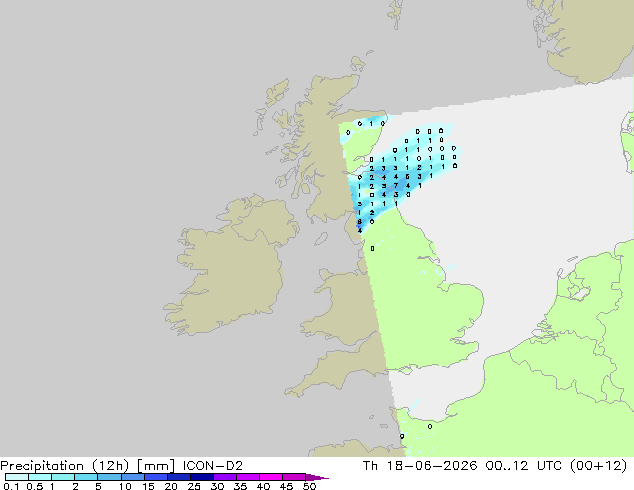This screenshot has height=490, width=634.
Task: Click the '20' legend scale label
Action: click(171, 486)
